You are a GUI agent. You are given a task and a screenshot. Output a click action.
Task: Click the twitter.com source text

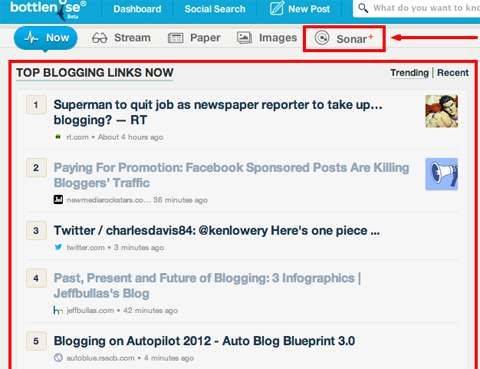click(x=86, y=247)
